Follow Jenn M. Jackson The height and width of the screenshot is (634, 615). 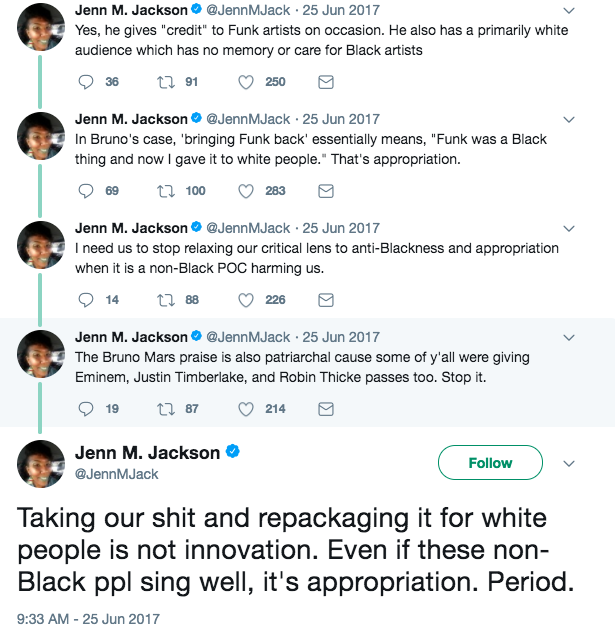pos(490,463)
